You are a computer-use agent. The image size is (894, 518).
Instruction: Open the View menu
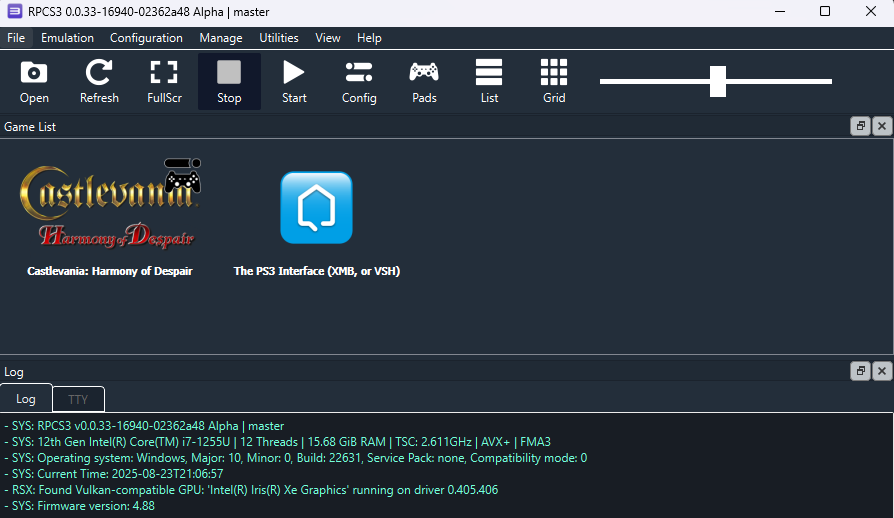tap(328, 38)
